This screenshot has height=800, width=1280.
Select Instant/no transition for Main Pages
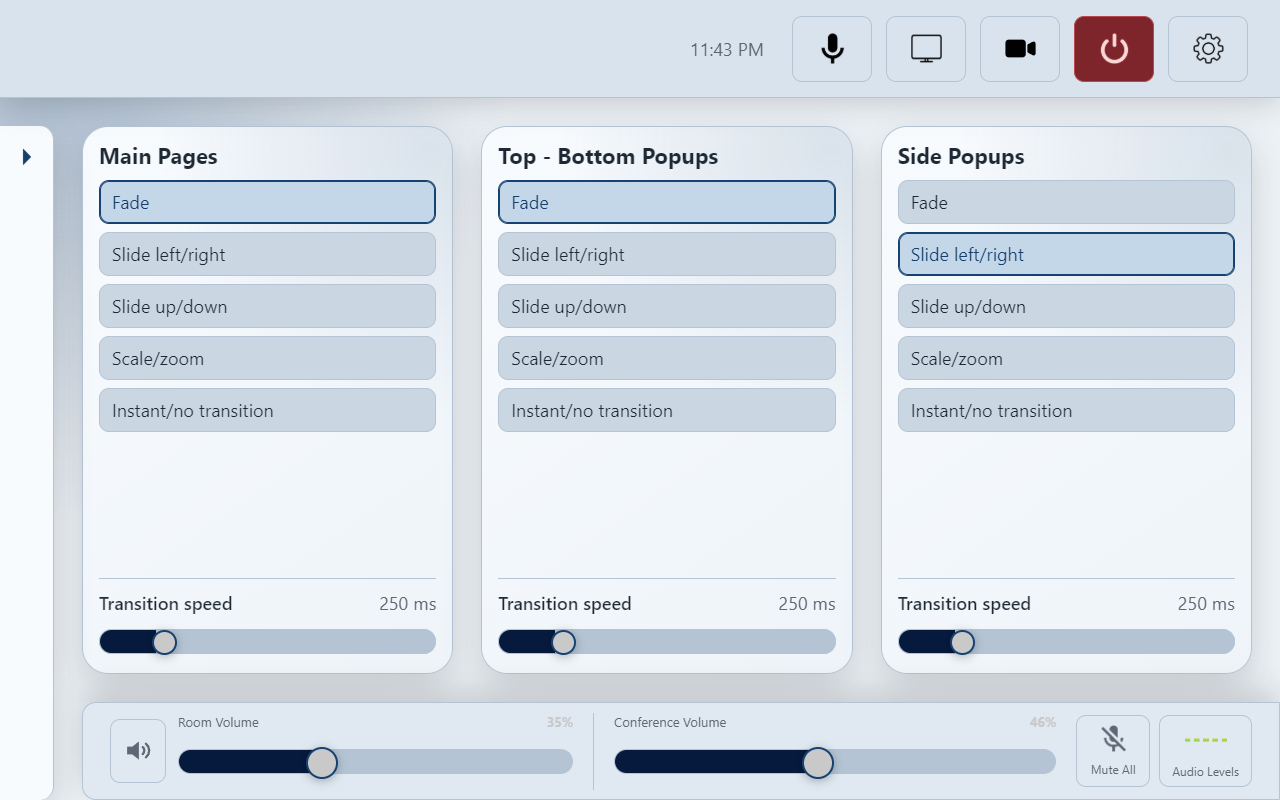click(x=267, y=410)
